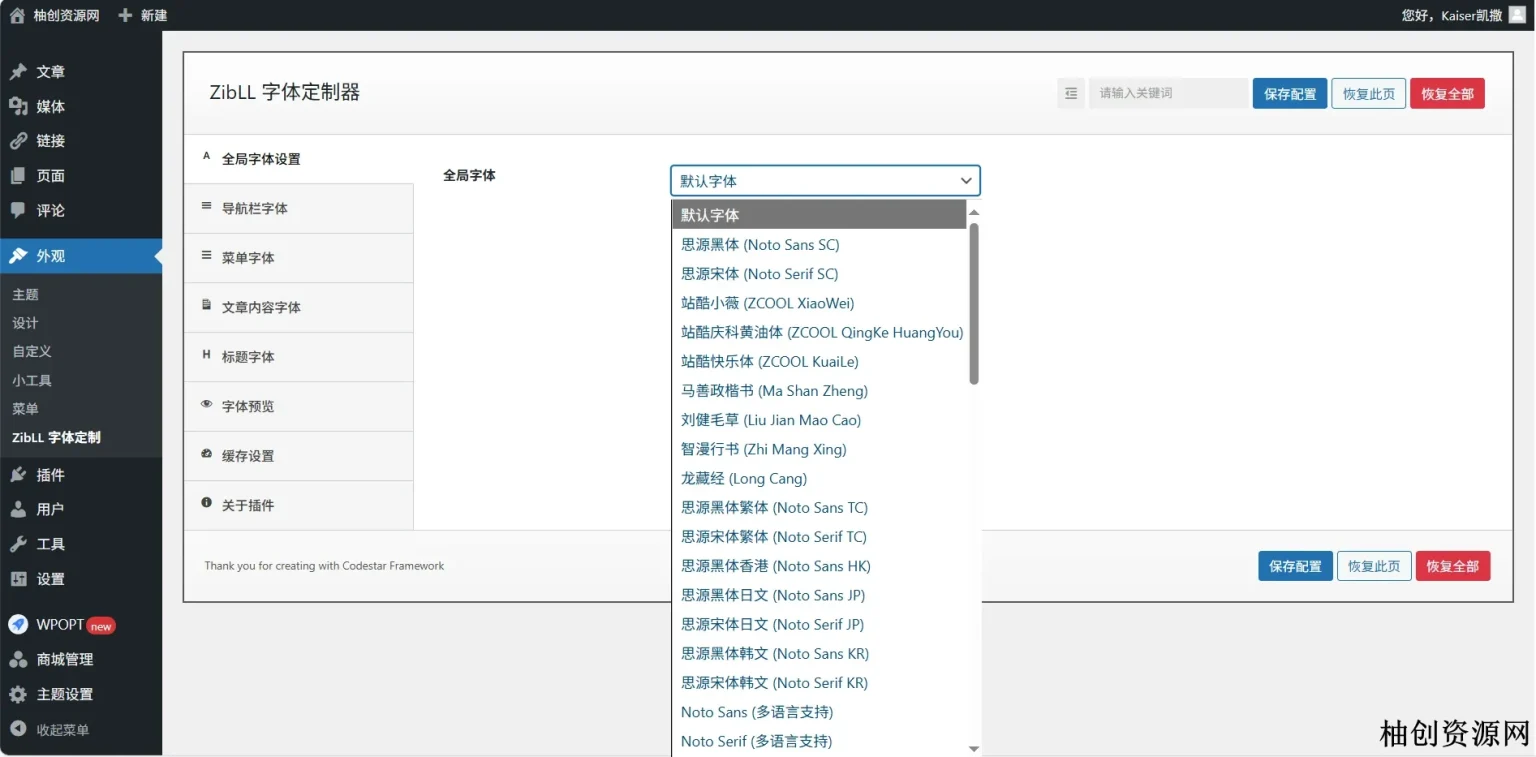The image size is (1536, 757).
Task: Click the expand-all icon beside search box
Action: [1071, 93]
